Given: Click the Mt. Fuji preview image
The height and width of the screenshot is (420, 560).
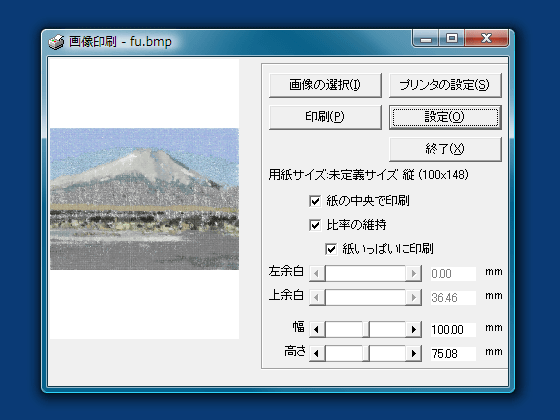Looking at the screenshot, I should point(144,199).
